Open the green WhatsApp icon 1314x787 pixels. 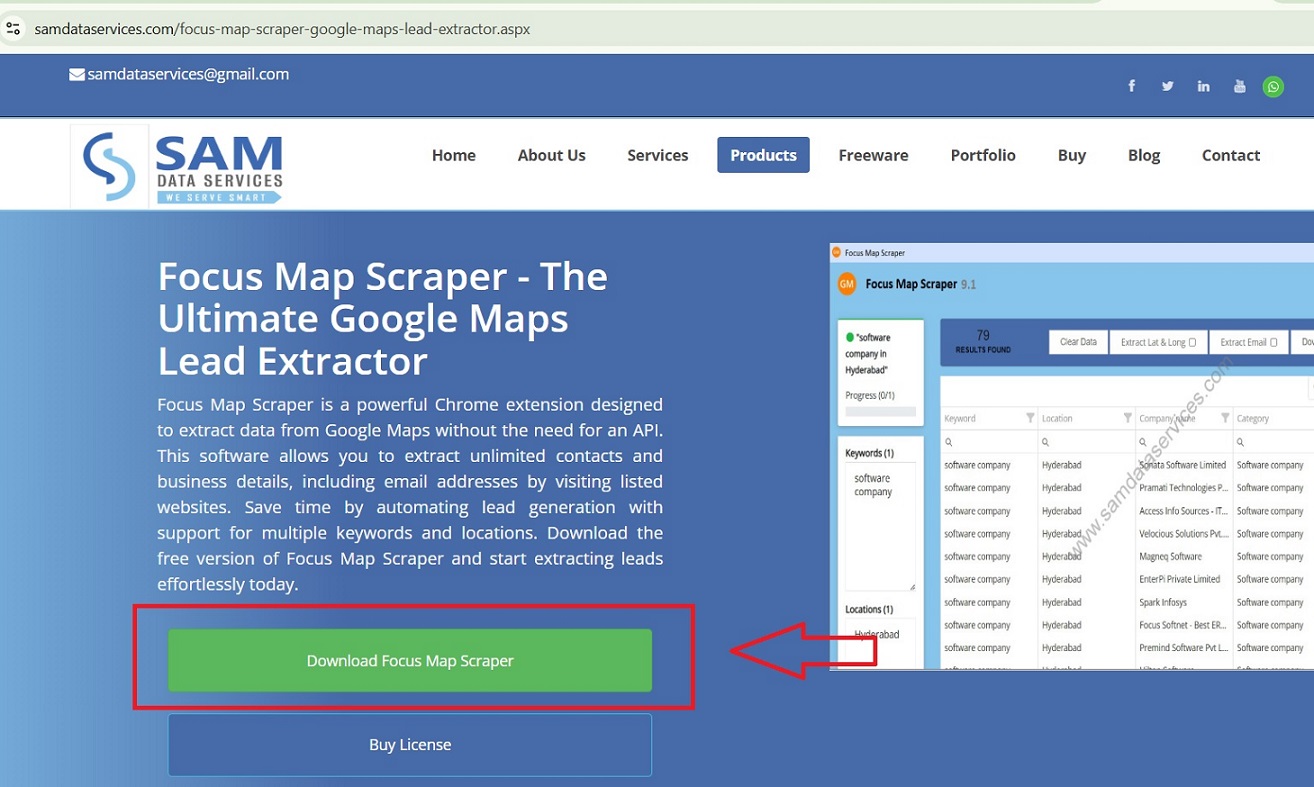click(x=1273, y=86)
